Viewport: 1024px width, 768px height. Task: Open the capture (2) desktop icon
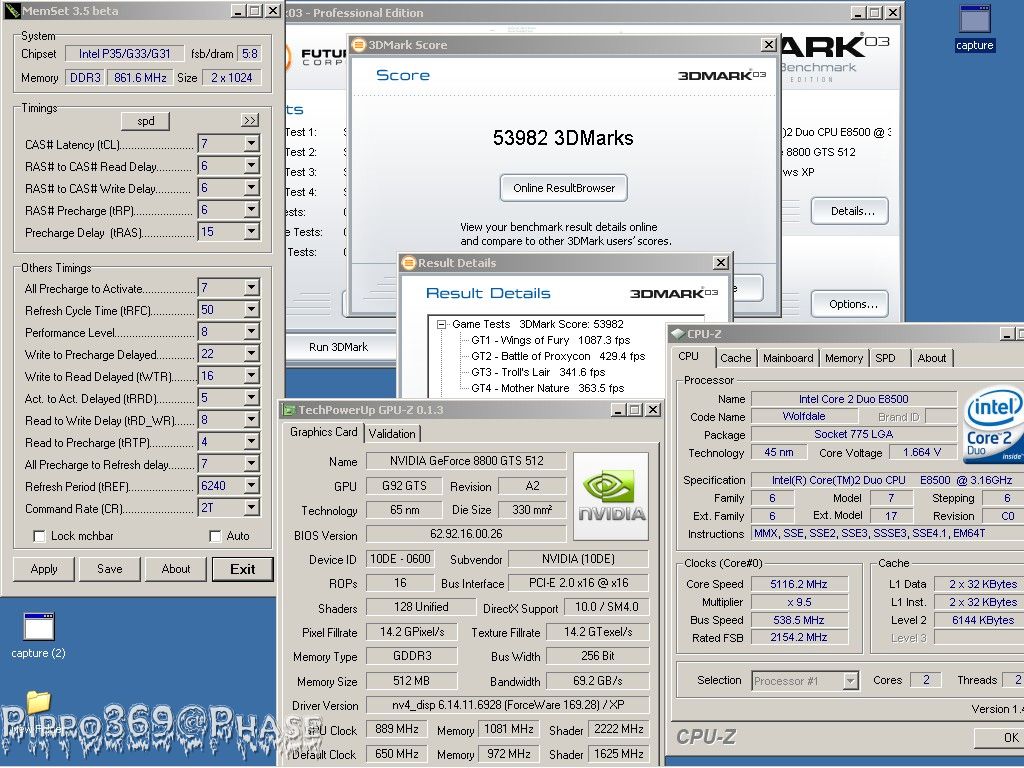coord(39,635)
